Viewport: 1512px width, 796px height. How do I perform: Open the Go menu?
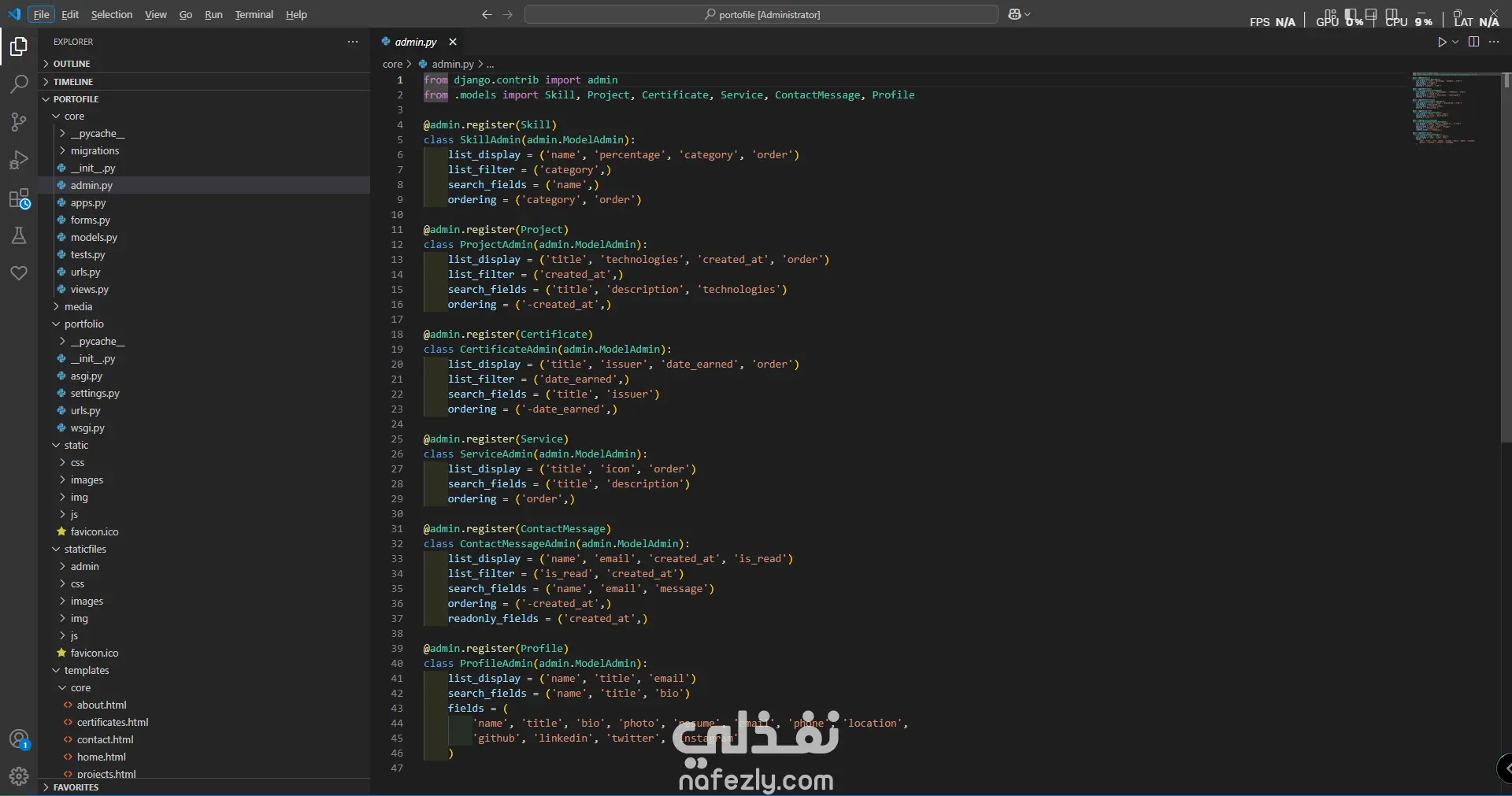tap(186, 14)
